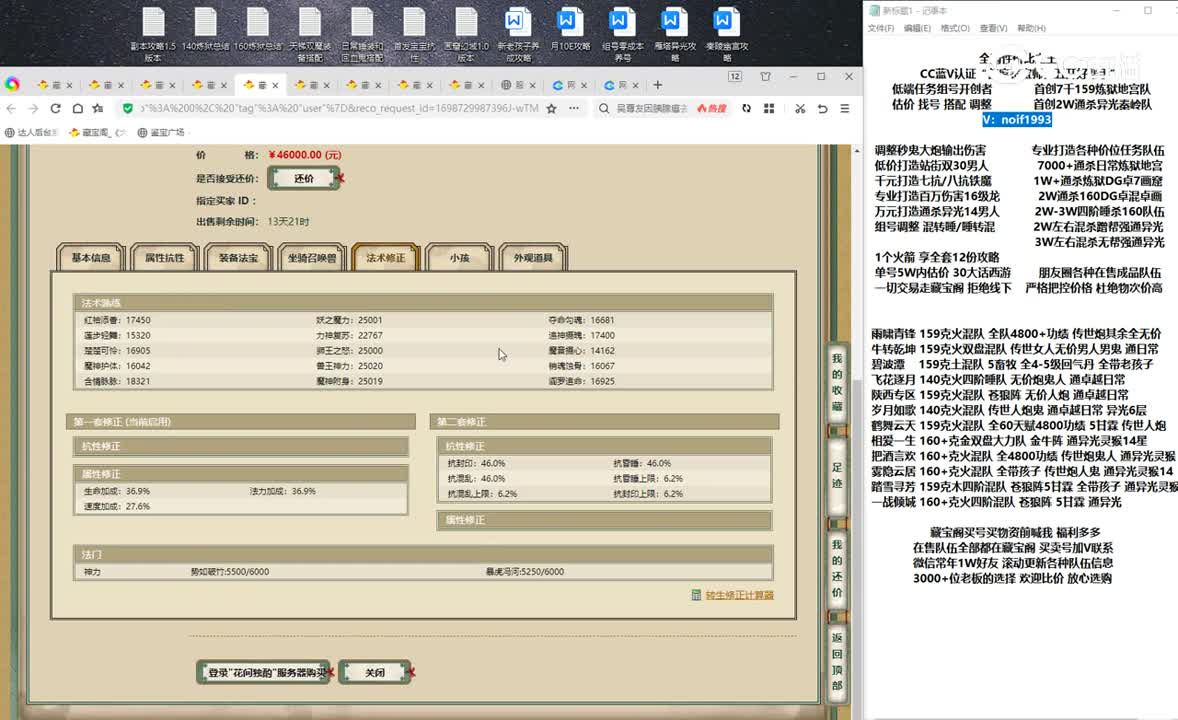1178x720 pixels.
Task: Open the 组号零成本养号 document icon
Action: click(622, 35)
